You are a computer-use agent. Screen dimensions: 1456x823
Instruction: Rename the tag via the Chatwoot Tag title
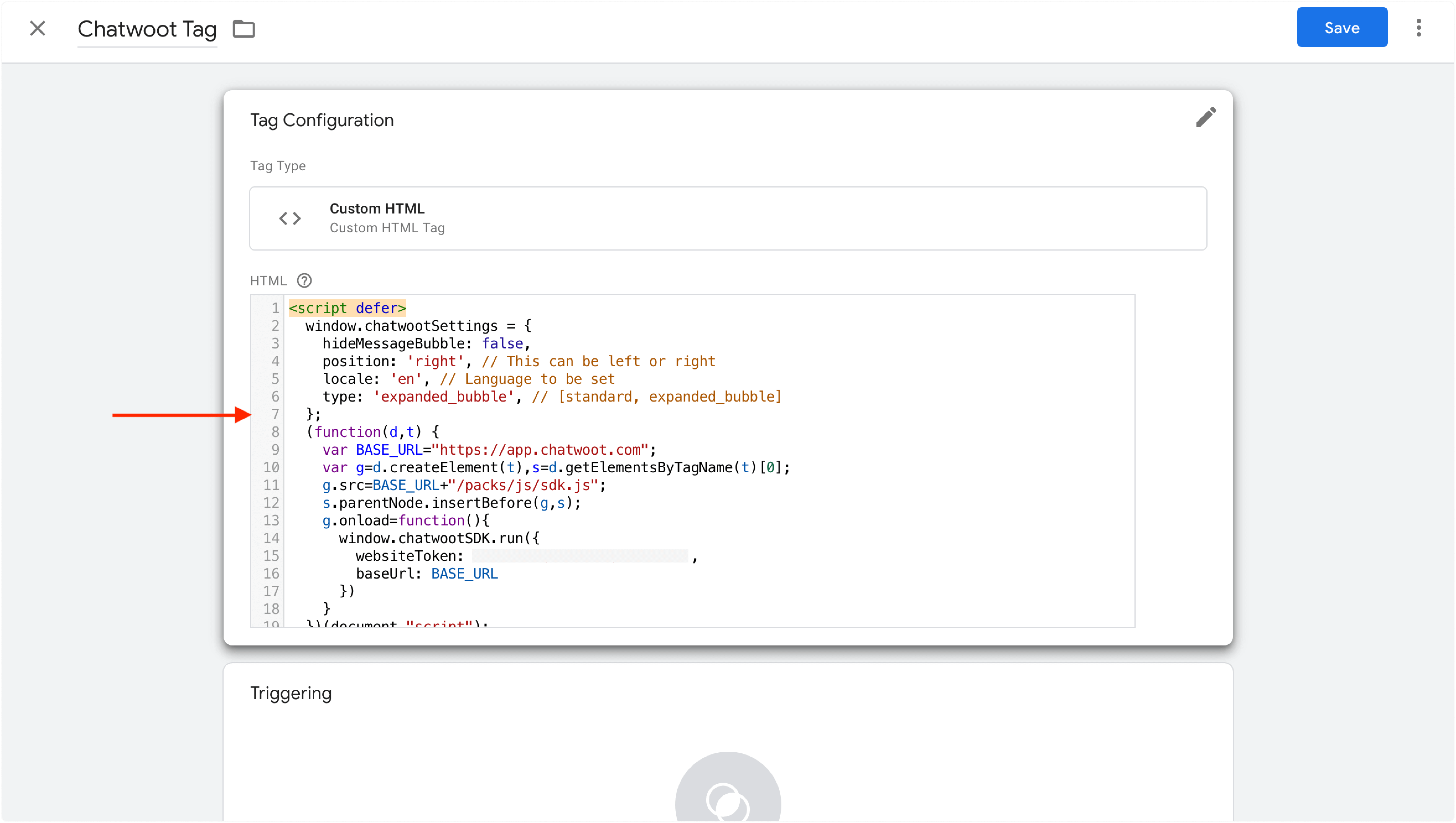point(147,29)
